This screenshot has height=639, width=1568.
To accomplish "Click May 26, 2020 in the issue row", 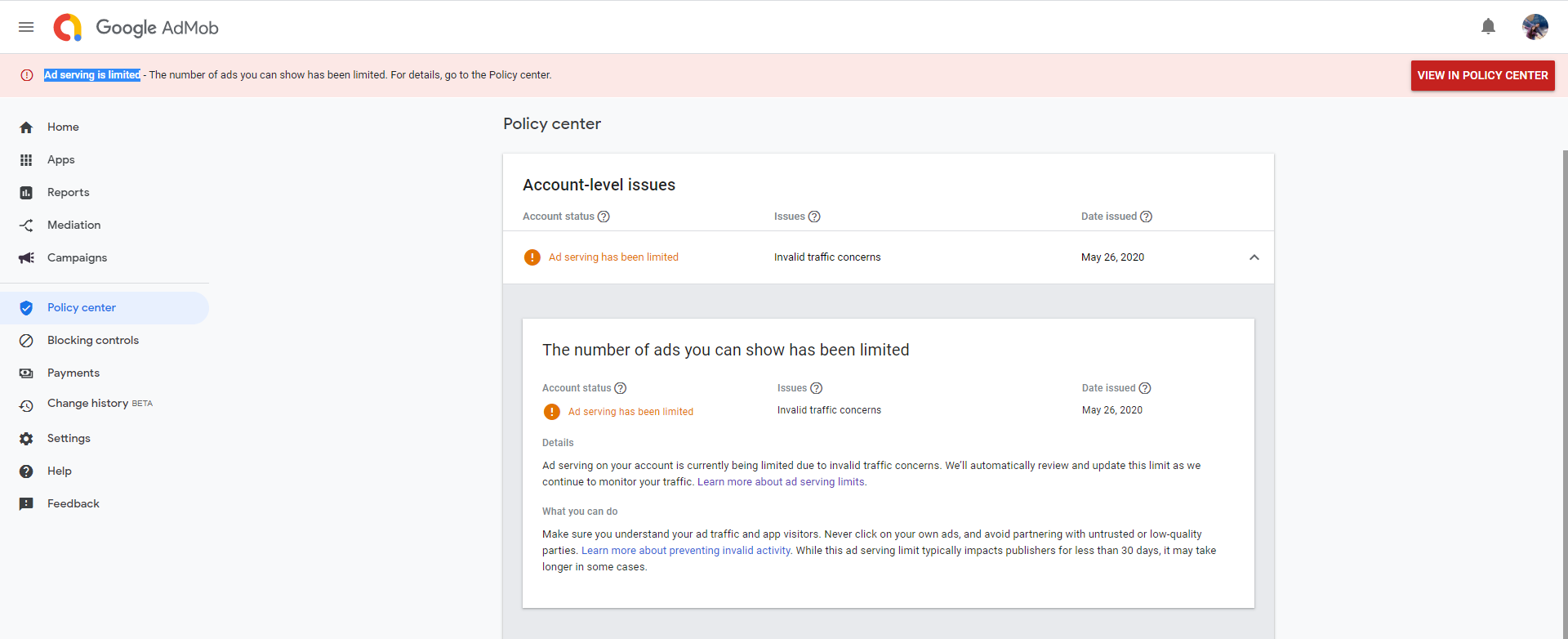I will click(x=1112, y=257).
